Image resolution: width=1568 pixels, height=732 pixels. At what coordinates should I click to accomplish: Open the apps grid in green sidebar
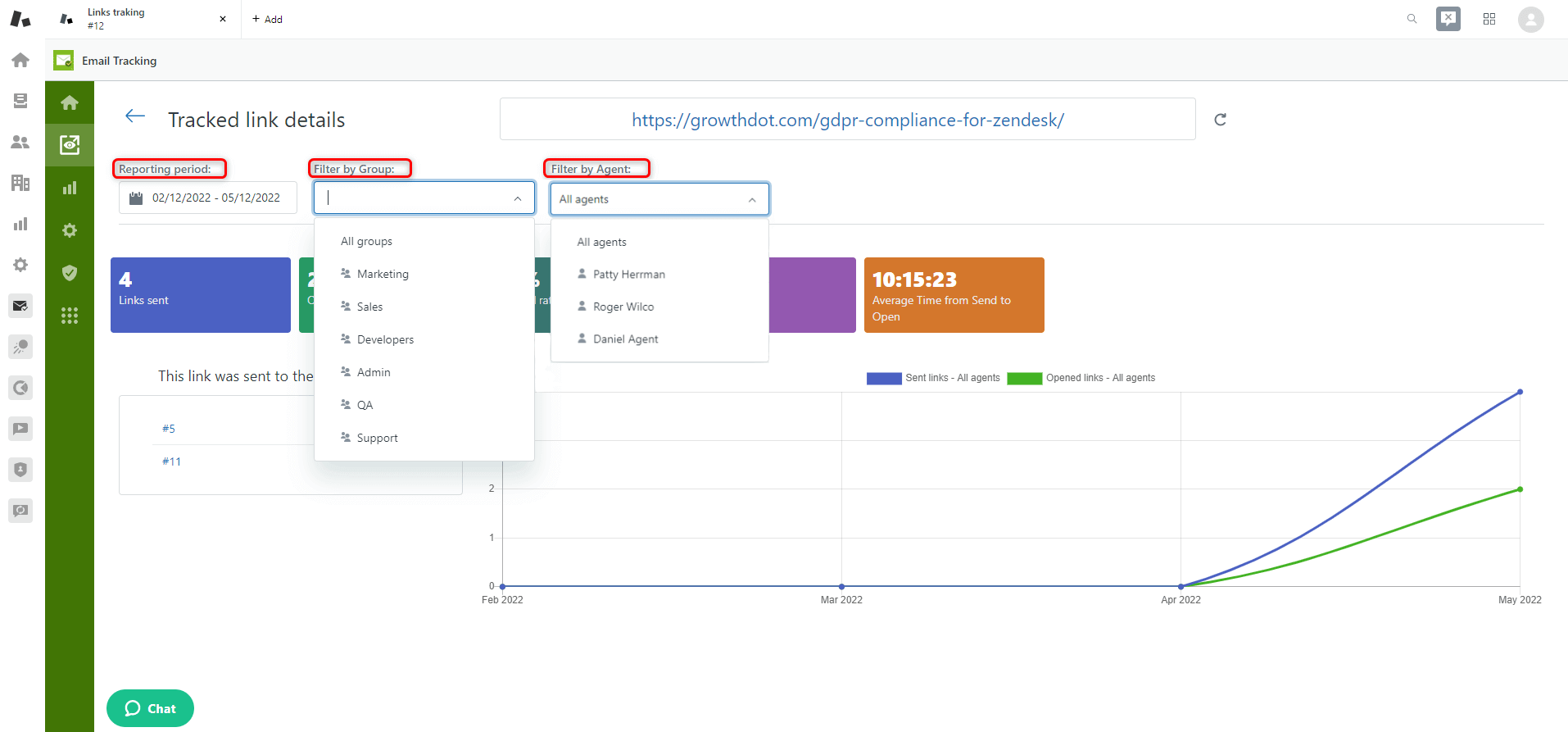[x=70, y=316]
